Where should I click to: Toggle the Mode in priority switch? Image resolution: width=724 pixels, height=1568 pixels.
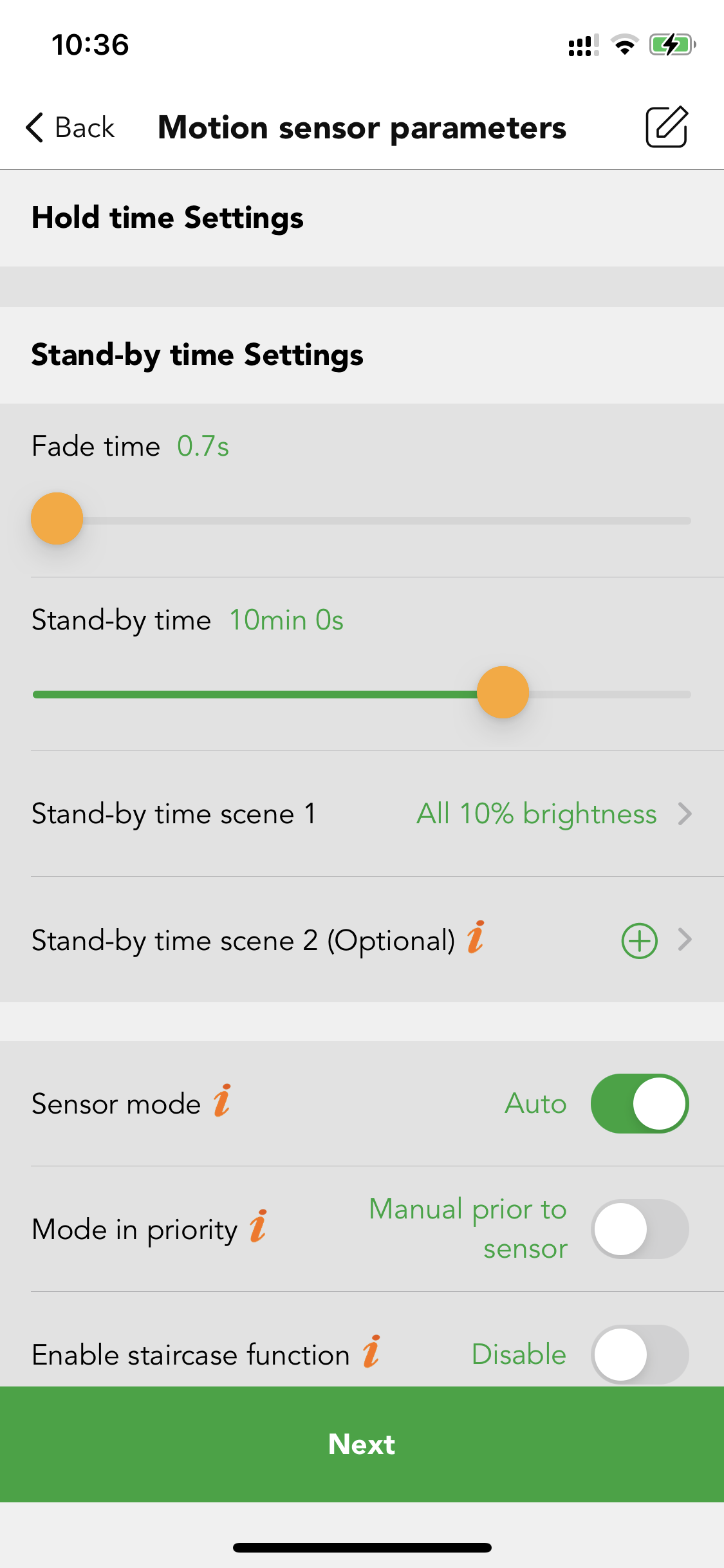click(x=640, y=1229)
